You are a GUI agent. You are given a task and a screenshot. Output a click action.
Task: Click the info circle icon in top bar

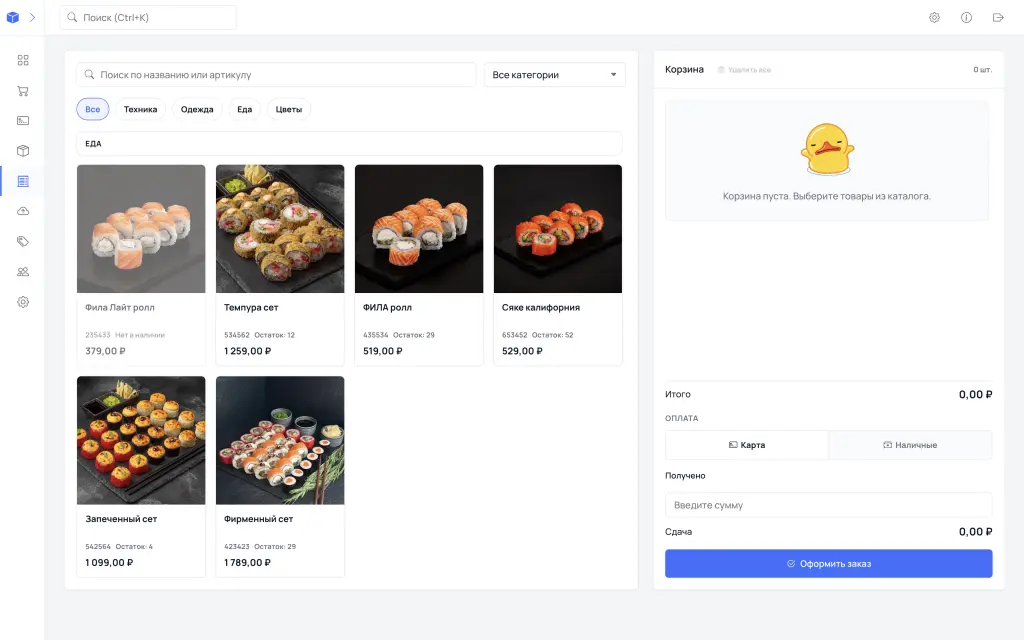(967, 18)
